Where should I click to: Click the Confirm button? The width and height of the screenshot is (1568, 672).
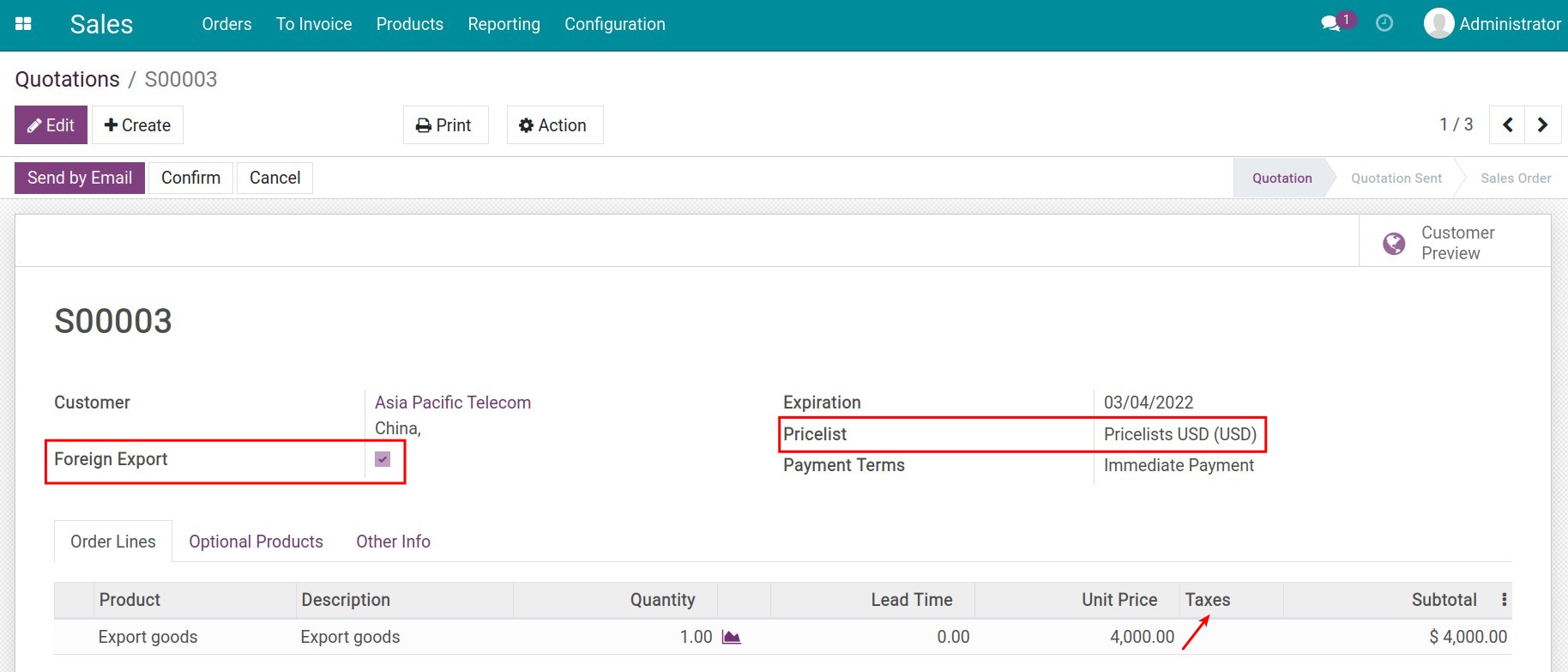click(190, 178)
